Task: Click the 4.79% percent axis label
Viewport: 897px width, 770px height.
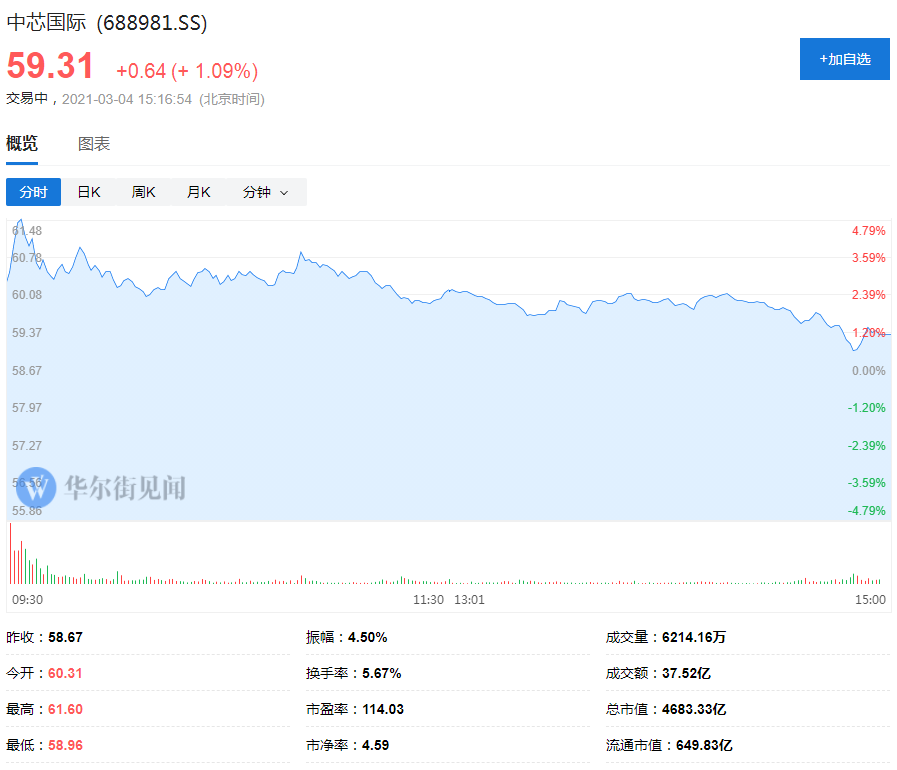Action: (868, 231)
